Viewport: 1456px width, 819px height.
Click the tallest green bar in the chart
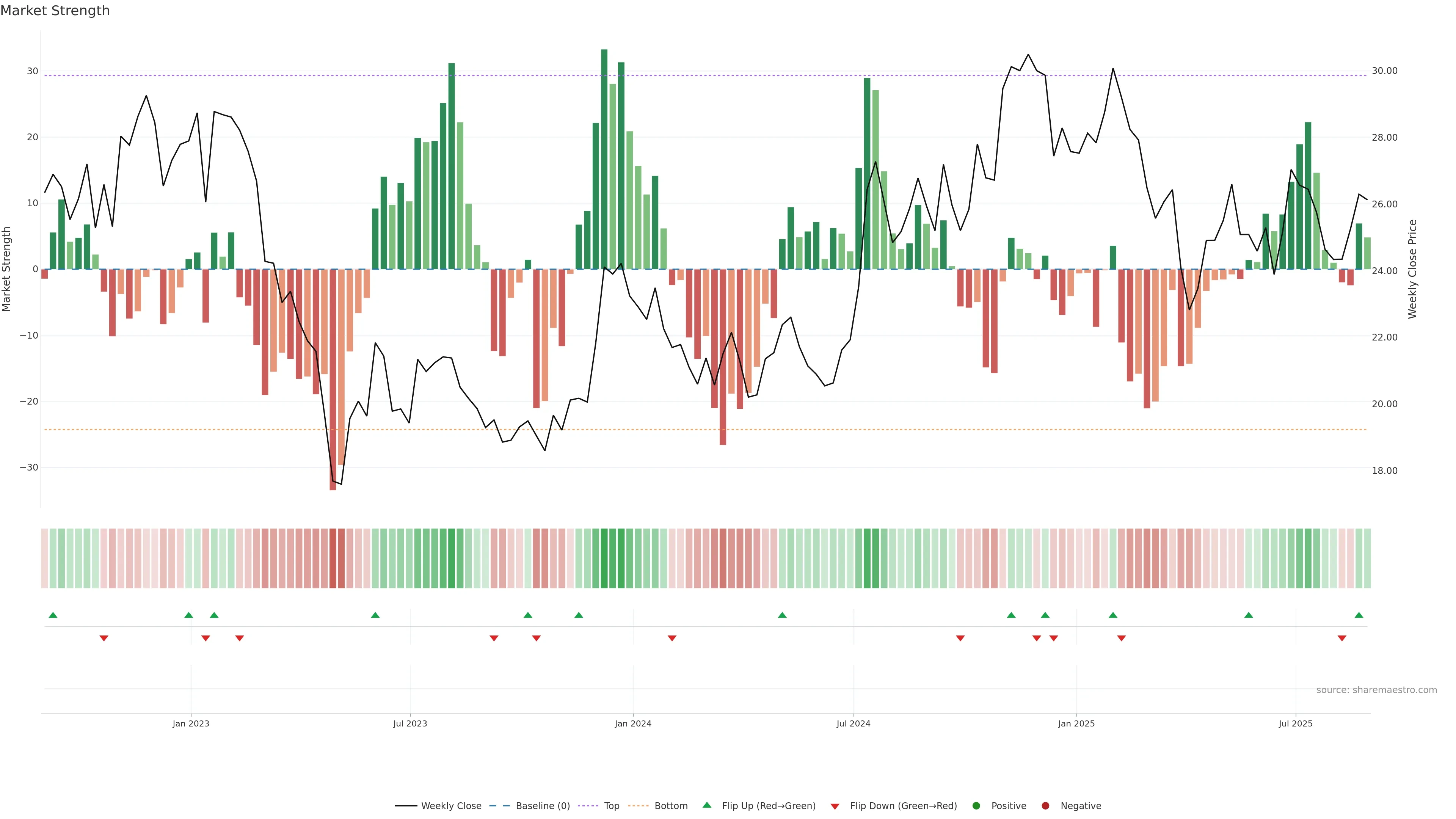pos(604,158)
